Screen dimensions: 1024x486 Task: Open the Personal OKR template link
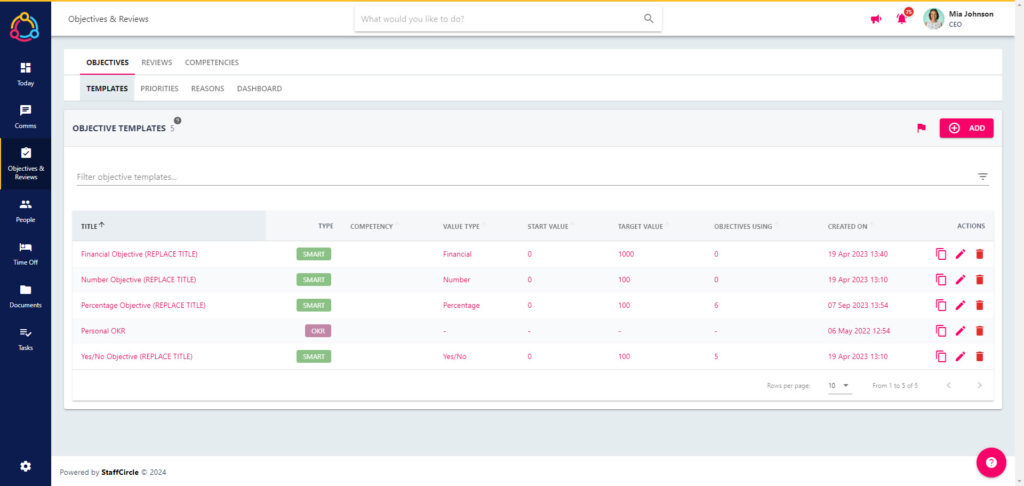[x=103, y=331]
